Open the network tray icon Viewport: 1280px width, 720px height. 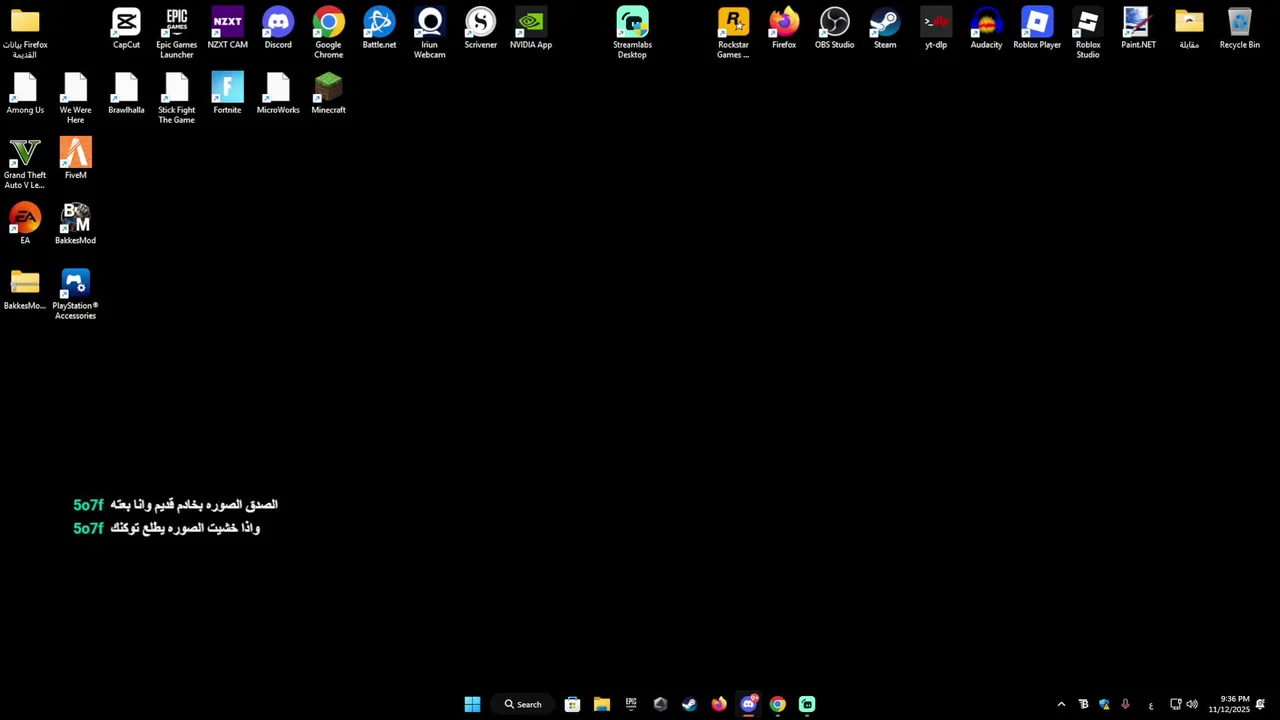(x=1175, y=704)
